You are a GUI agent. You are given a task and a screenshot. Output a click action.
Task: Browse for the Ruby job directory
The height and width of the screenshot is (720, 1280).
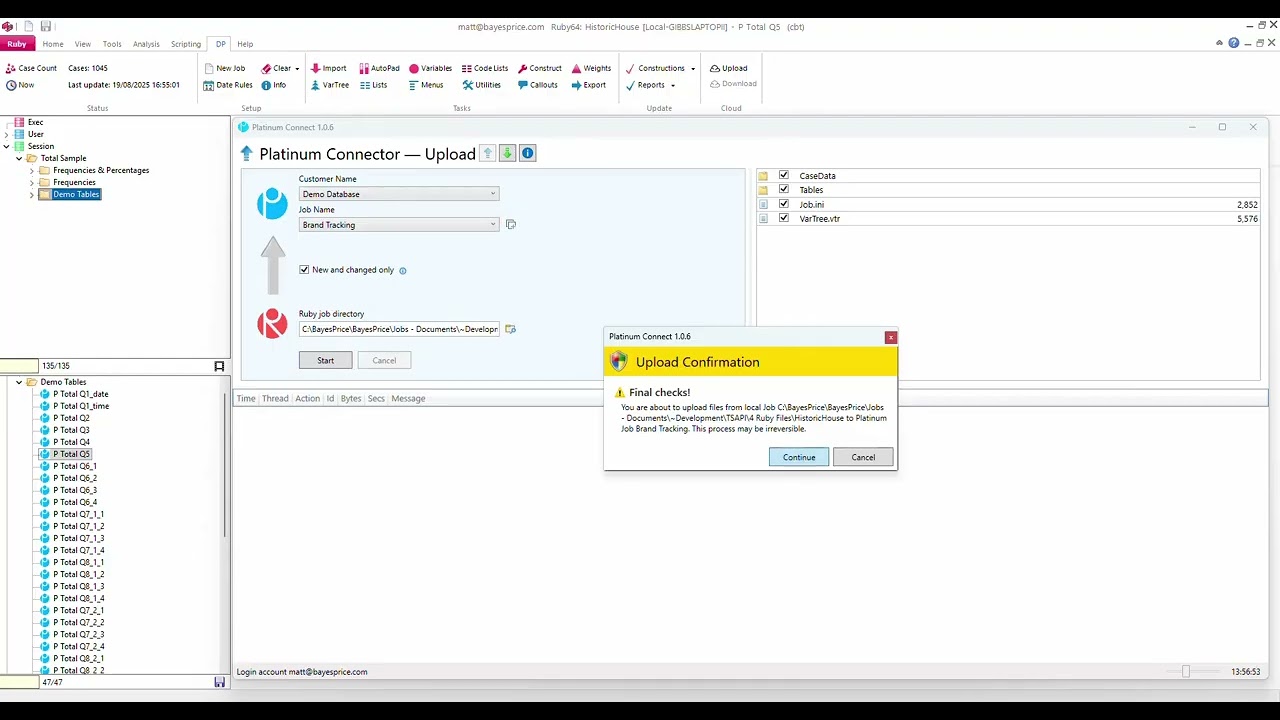(x=510, y=329)
